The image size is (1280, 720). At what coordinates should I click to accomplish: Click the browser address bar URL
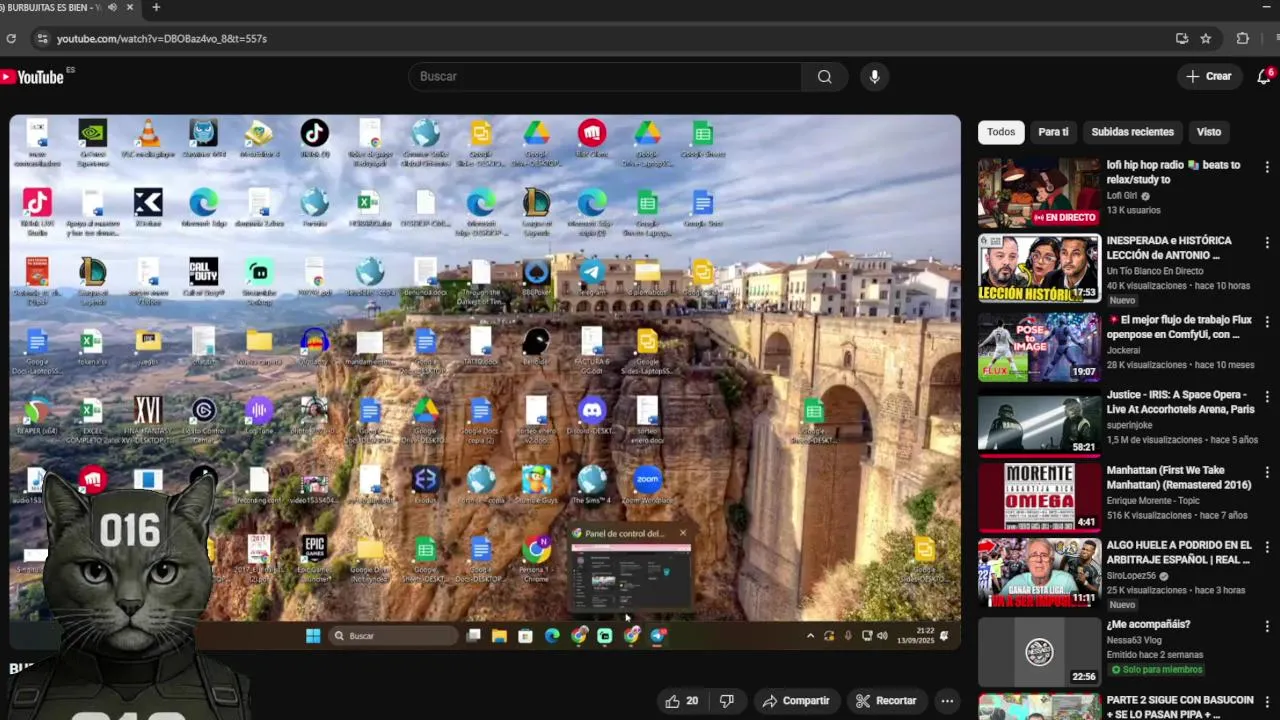coord(162,38)
